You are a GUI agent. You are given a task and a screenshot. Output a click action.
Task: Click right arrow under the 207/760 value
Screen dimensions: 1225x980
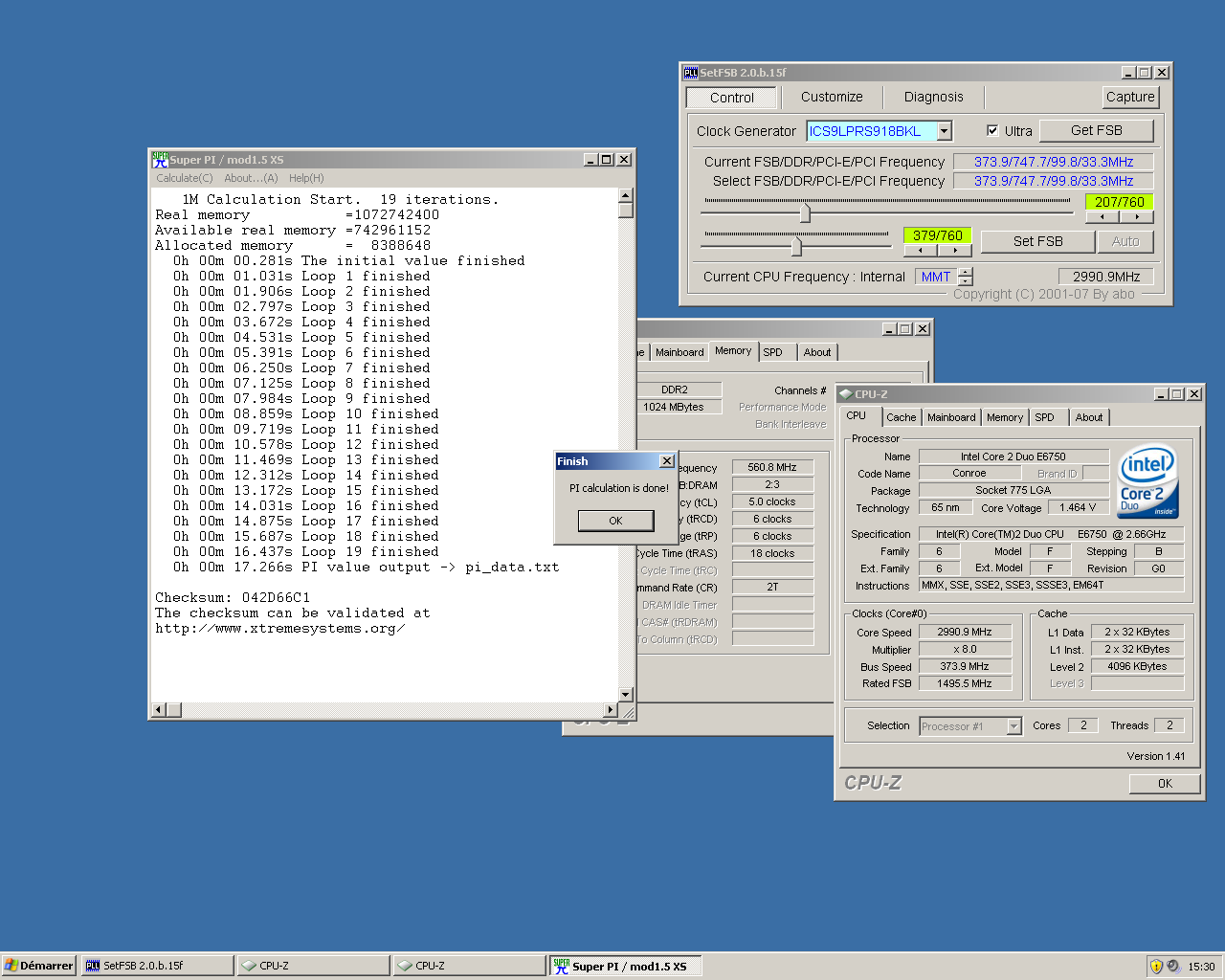[x=1137, y=217]
